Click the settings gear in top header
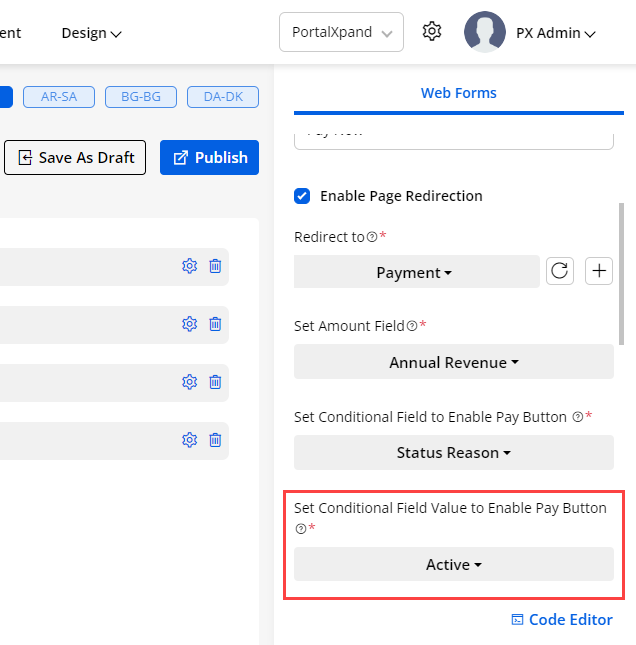Image resolution: width=636 pixels, height=645 pixels. (x=432, y=32)
